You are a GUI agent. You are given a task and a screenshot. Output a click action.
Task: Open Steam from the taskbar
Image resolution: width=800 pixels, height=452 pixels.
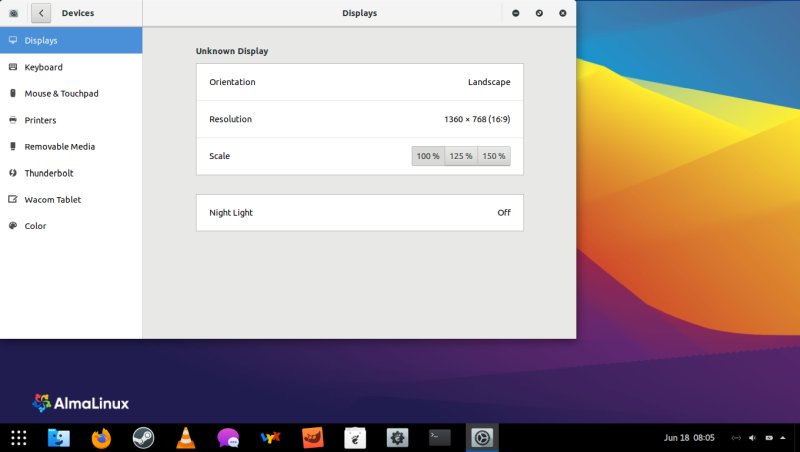[143, 437]
